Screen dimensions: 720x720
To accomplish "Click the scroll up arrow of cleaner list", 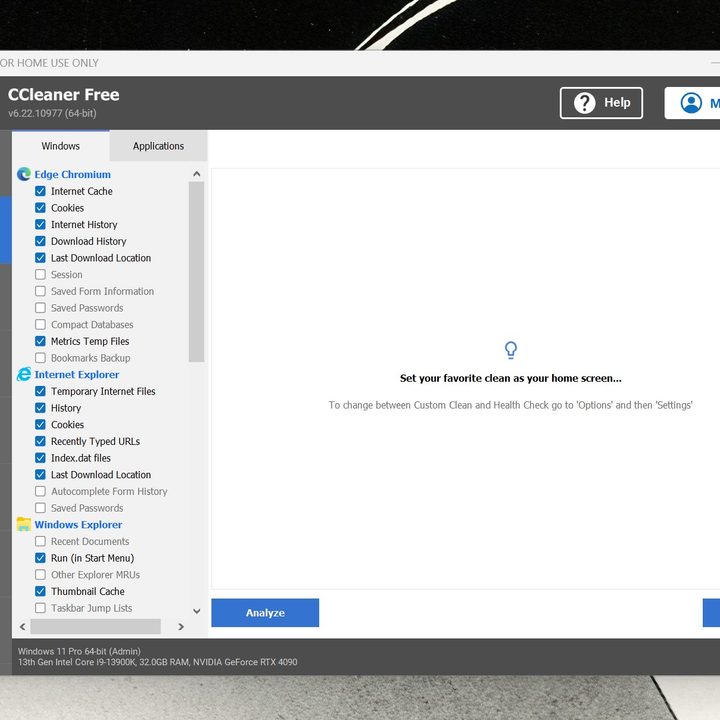I will (197, 174).
